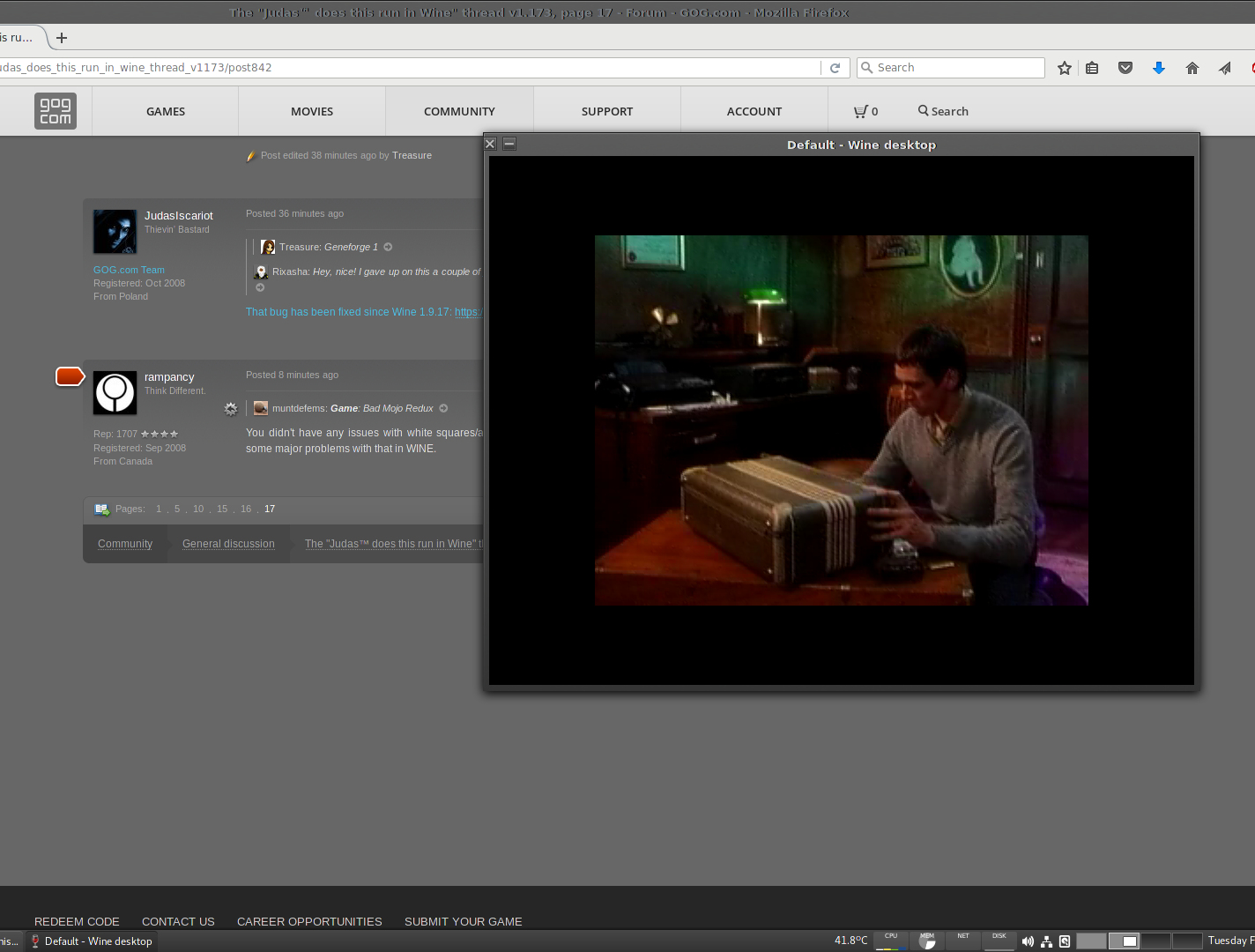Viewport: 1255px width, 952px height.
Task: Open the Wine 1.9.17 https link
Action: [468, 312]
